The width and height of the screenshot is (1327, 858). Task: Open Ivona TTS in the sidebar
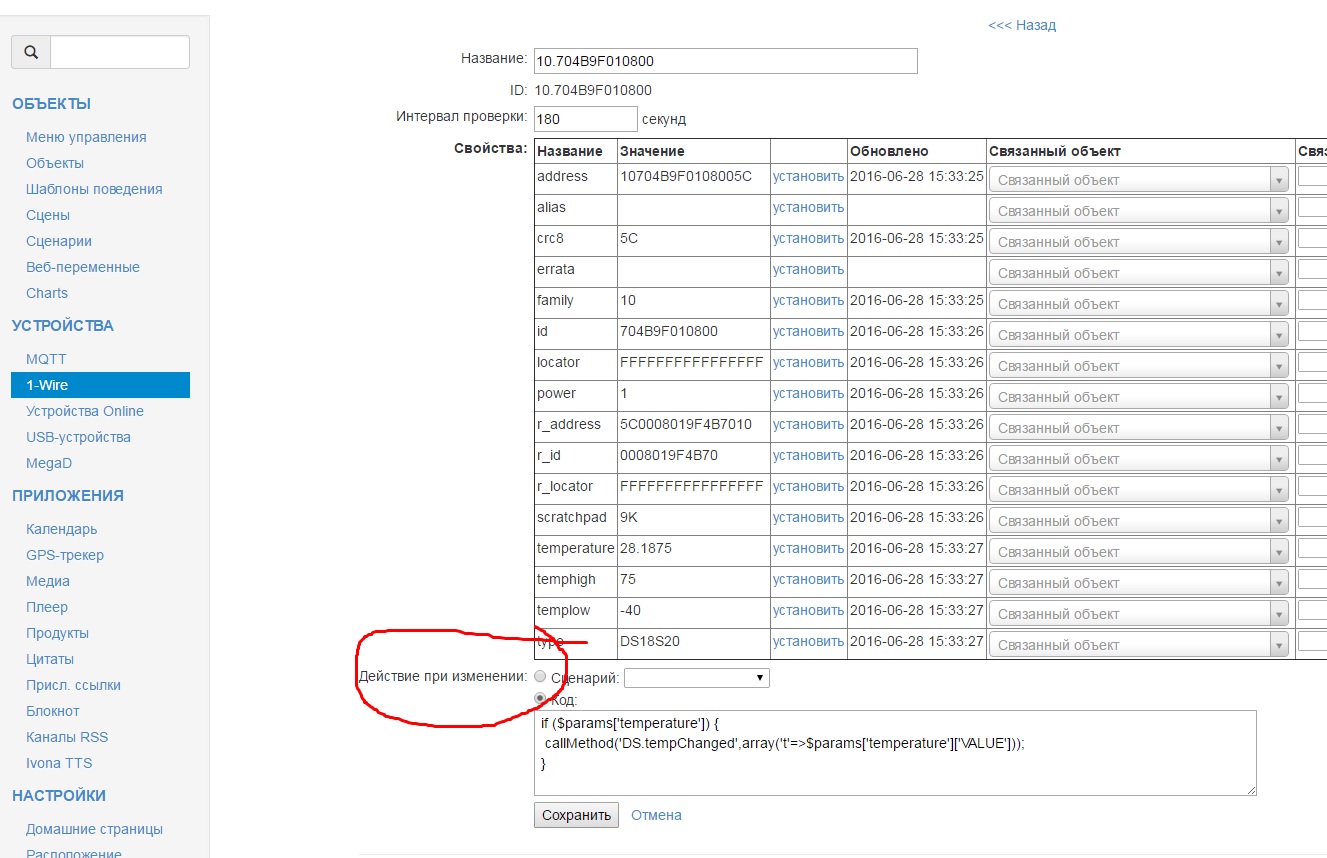tap(59, 763)
